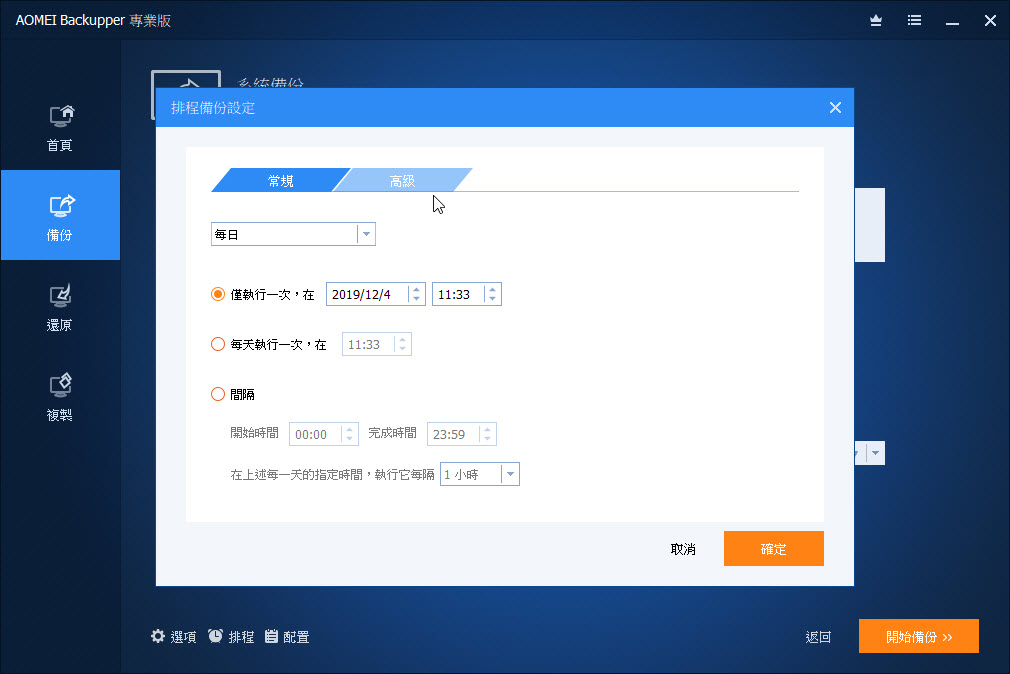Viewport: 1010px width, 674px height.
Task: Click the 返回 back link
Action: pos(818,637)
